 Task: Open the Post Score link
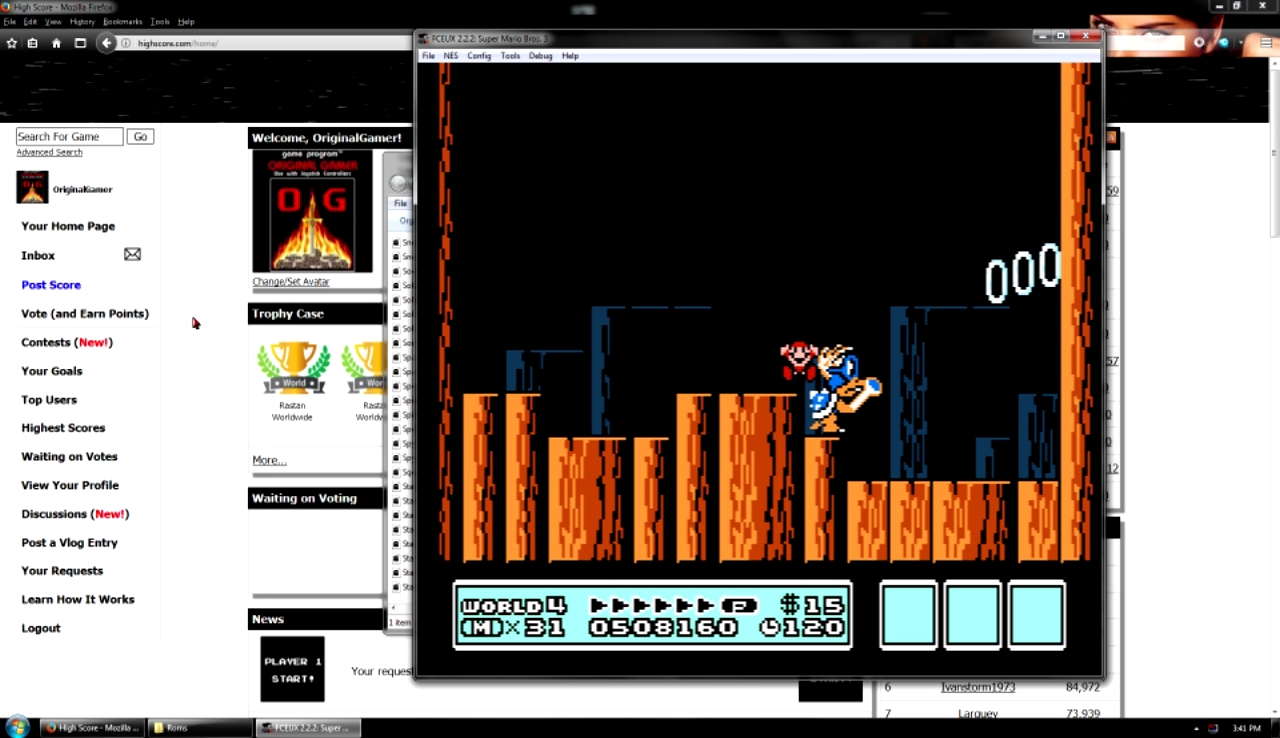[51, 285]
